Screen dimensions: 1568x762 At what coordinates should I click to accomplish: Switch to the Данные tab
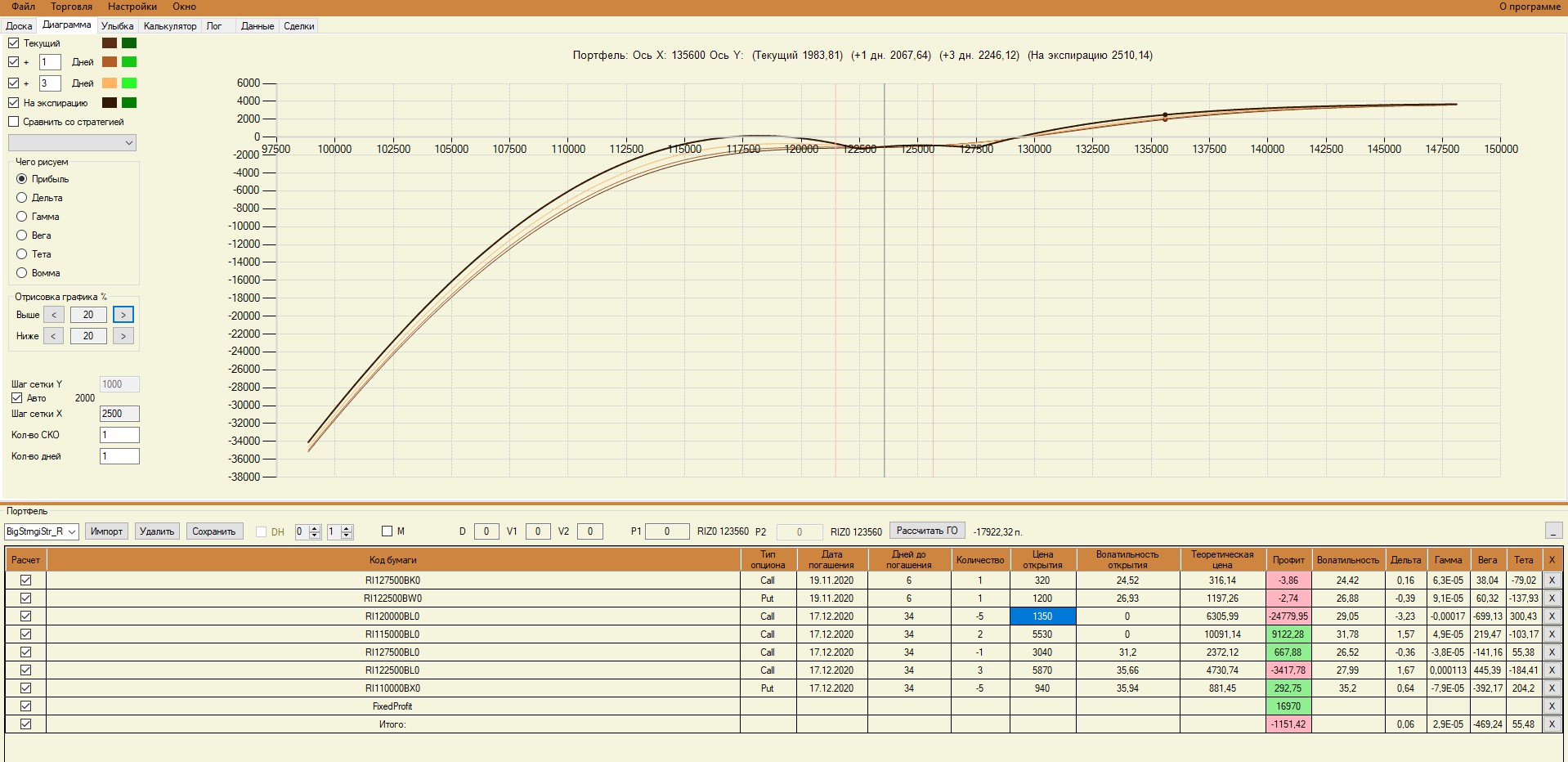(258, 26)
